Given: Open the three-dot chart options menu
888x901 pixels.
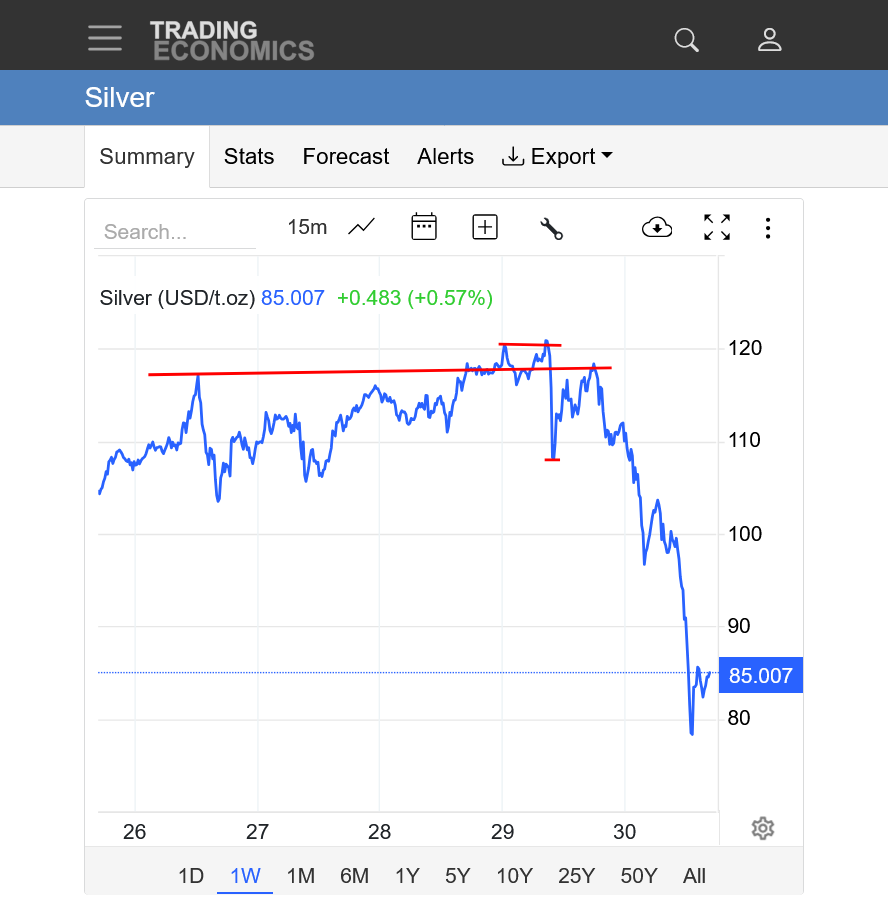Looking at the screenshot, I should pos(768,228).
